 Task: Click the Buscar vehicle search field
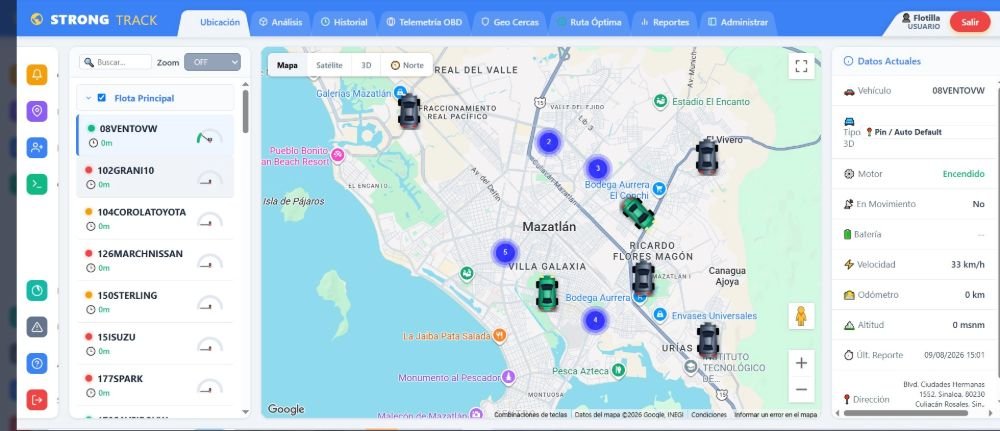pos(116,62)
